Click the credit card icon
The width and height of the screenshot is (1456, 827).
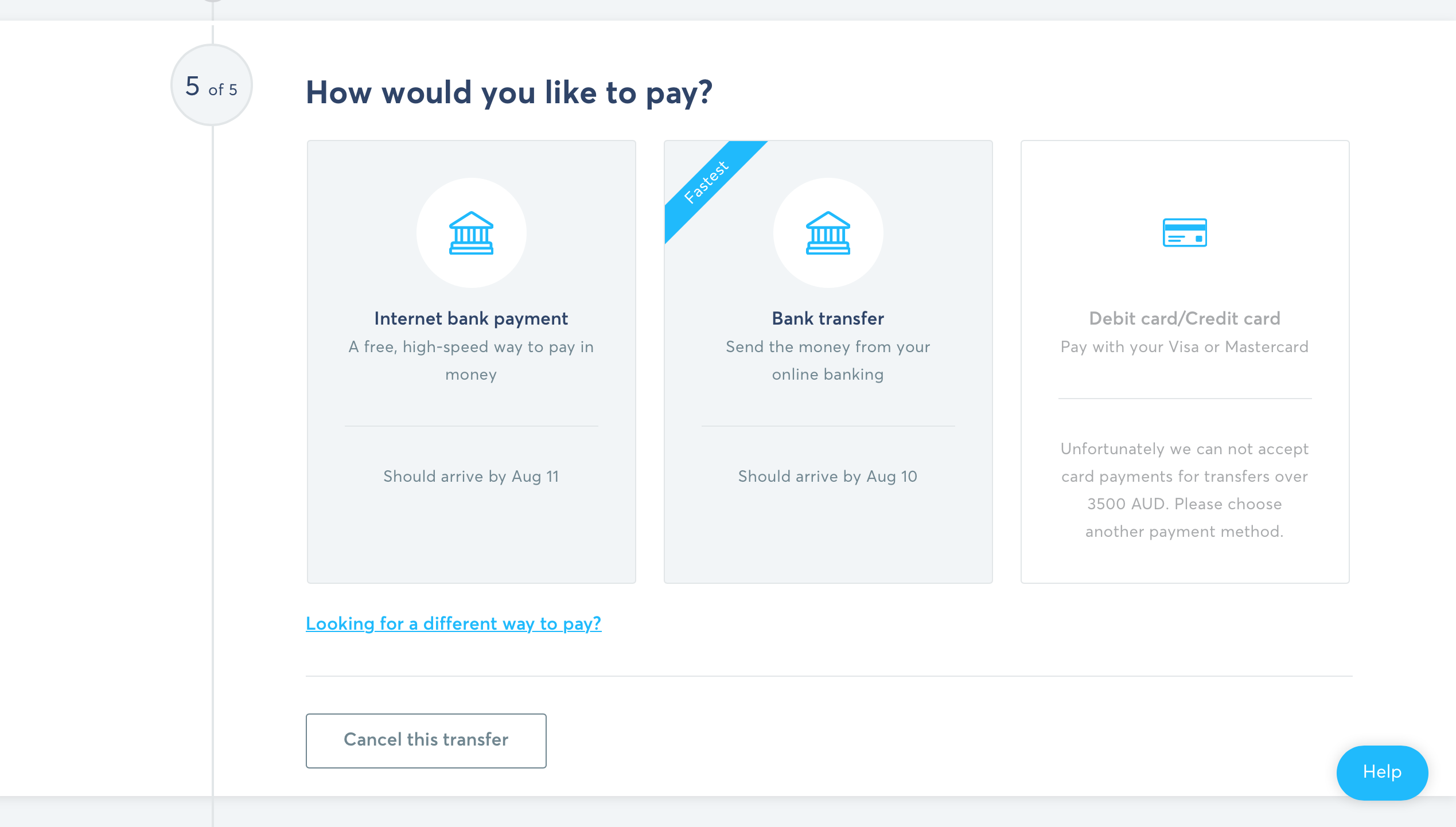[x=1185, y=232]
